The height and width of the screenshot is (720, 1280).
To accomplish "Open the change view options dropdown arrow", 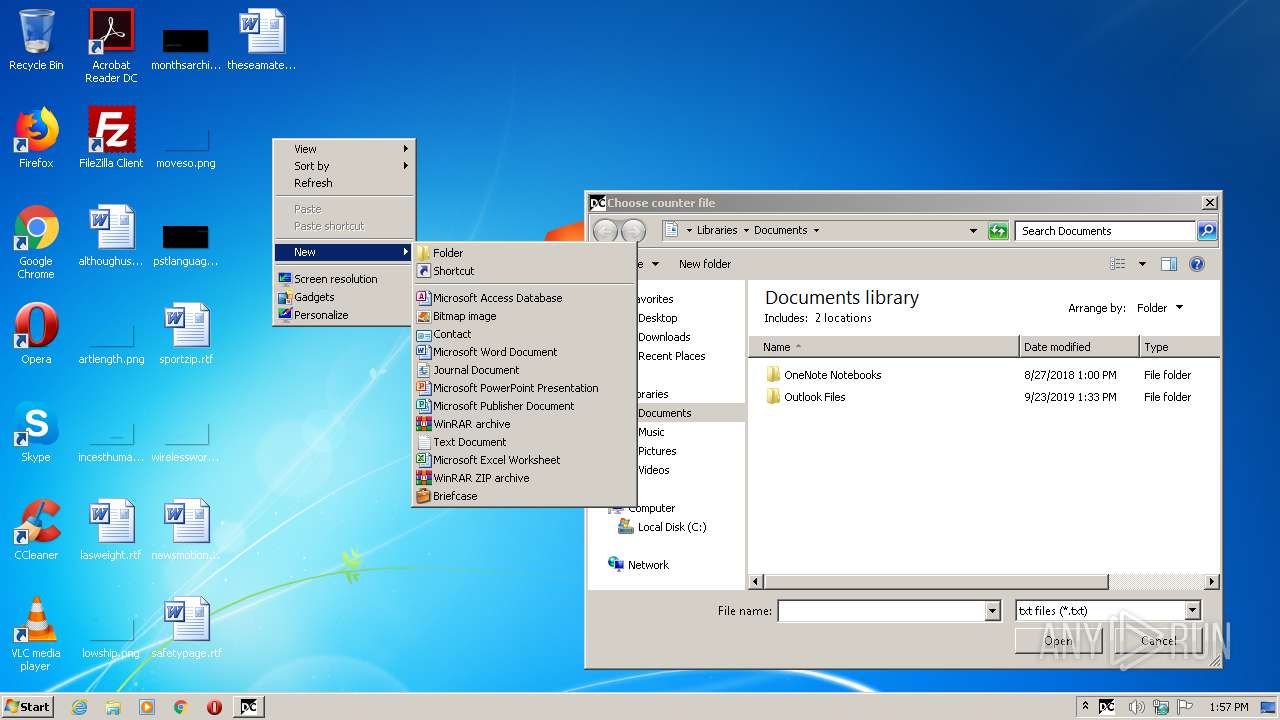I will click(1142, 264).
